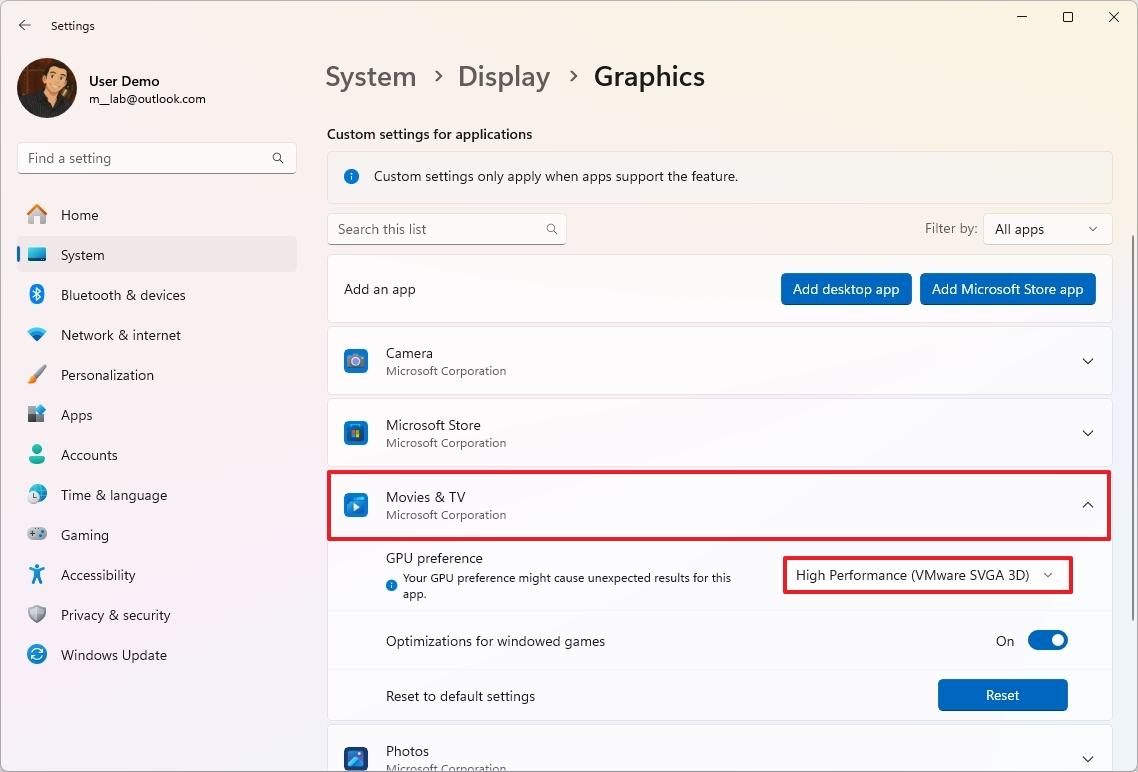This screenshot has height=772, width=1138.
Task: Click the Personalization paintbrush icon
Action: coord(37,374)
